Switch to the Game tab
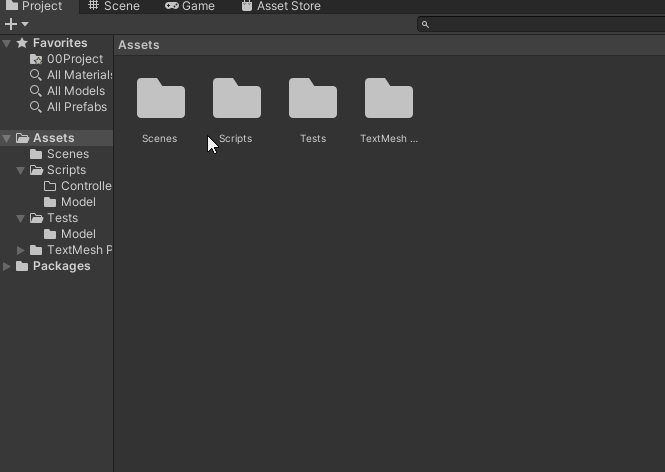Image resolution: width=665 pixels, height=472 pixels. pyautogui.click(x=190, y=6)
